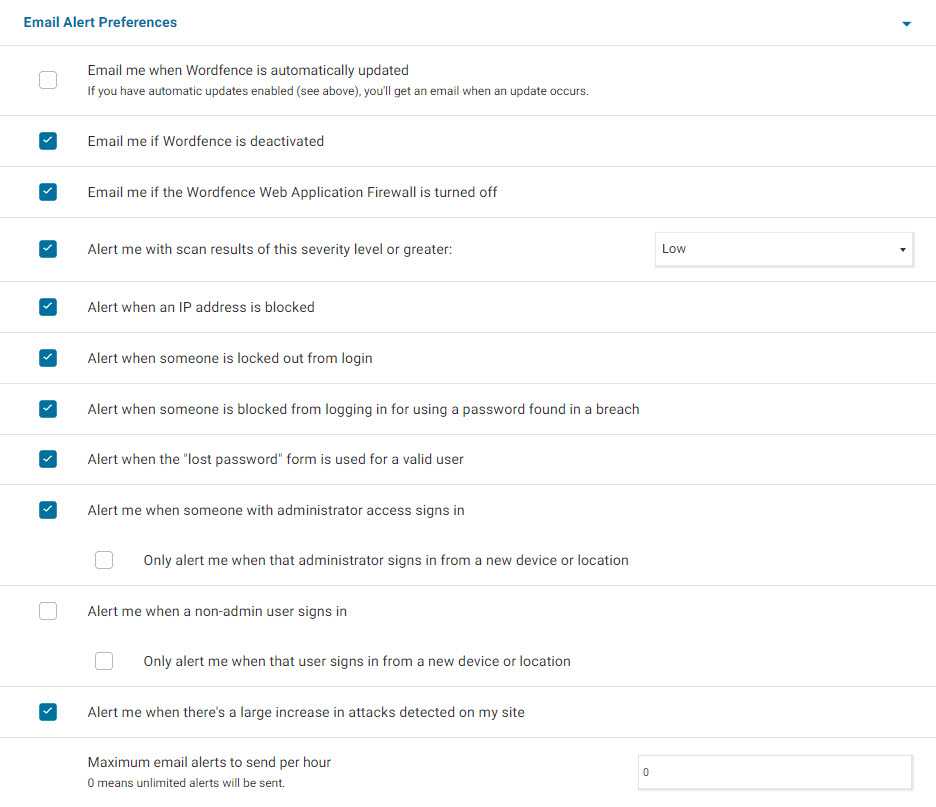Open the dropdown arrow next to Low
Viewport: 936px width, 807px height.
point(903,249)
